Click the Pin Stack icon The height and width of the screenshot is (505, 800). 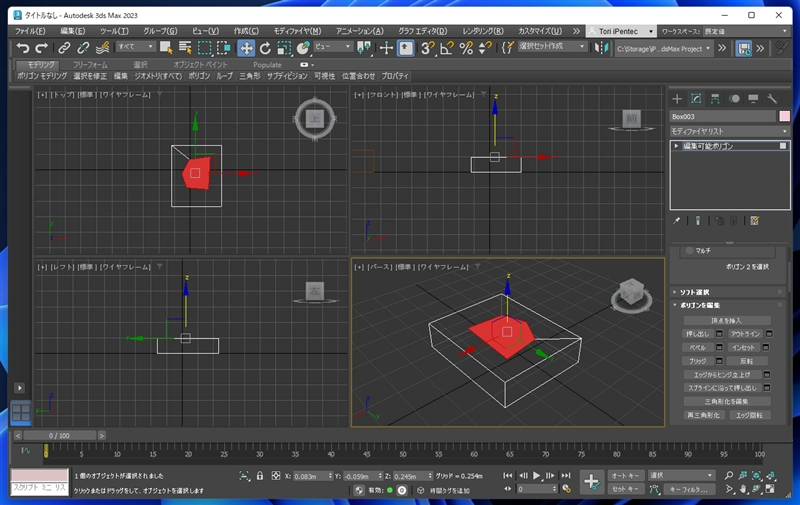pos(677,221)
